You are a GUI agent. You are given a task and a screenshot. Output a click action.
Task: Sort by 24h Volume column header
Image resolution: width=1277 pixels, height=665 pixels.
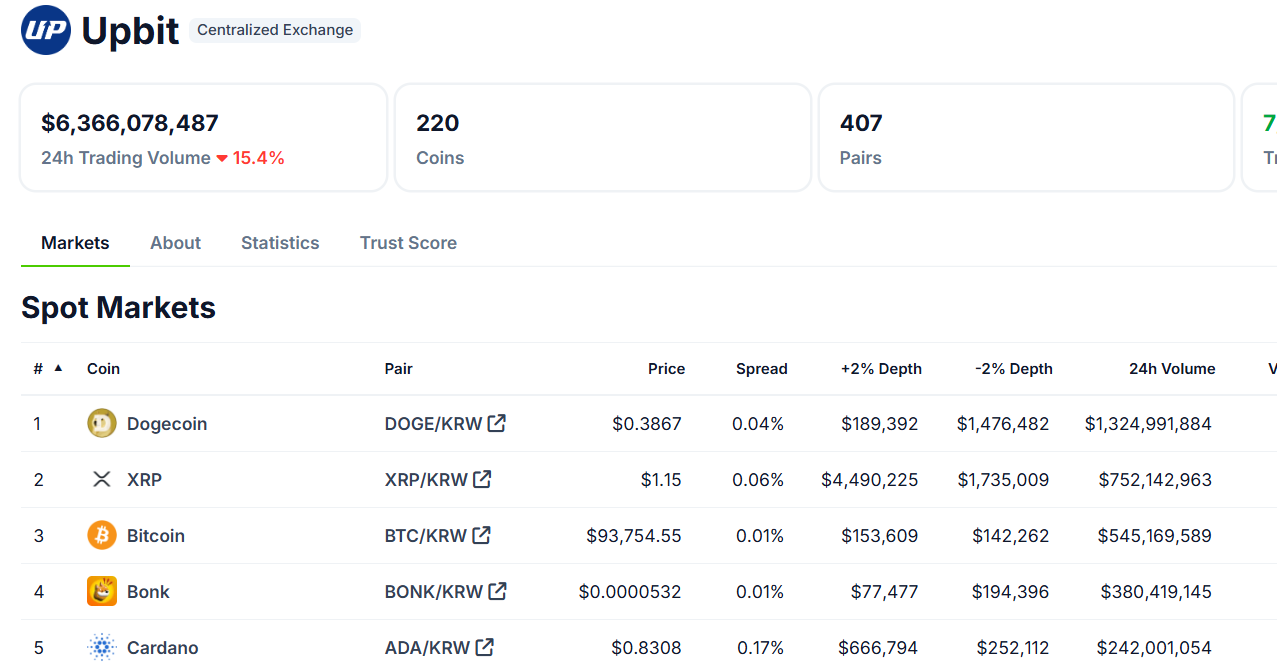(x=1172, y=369)
